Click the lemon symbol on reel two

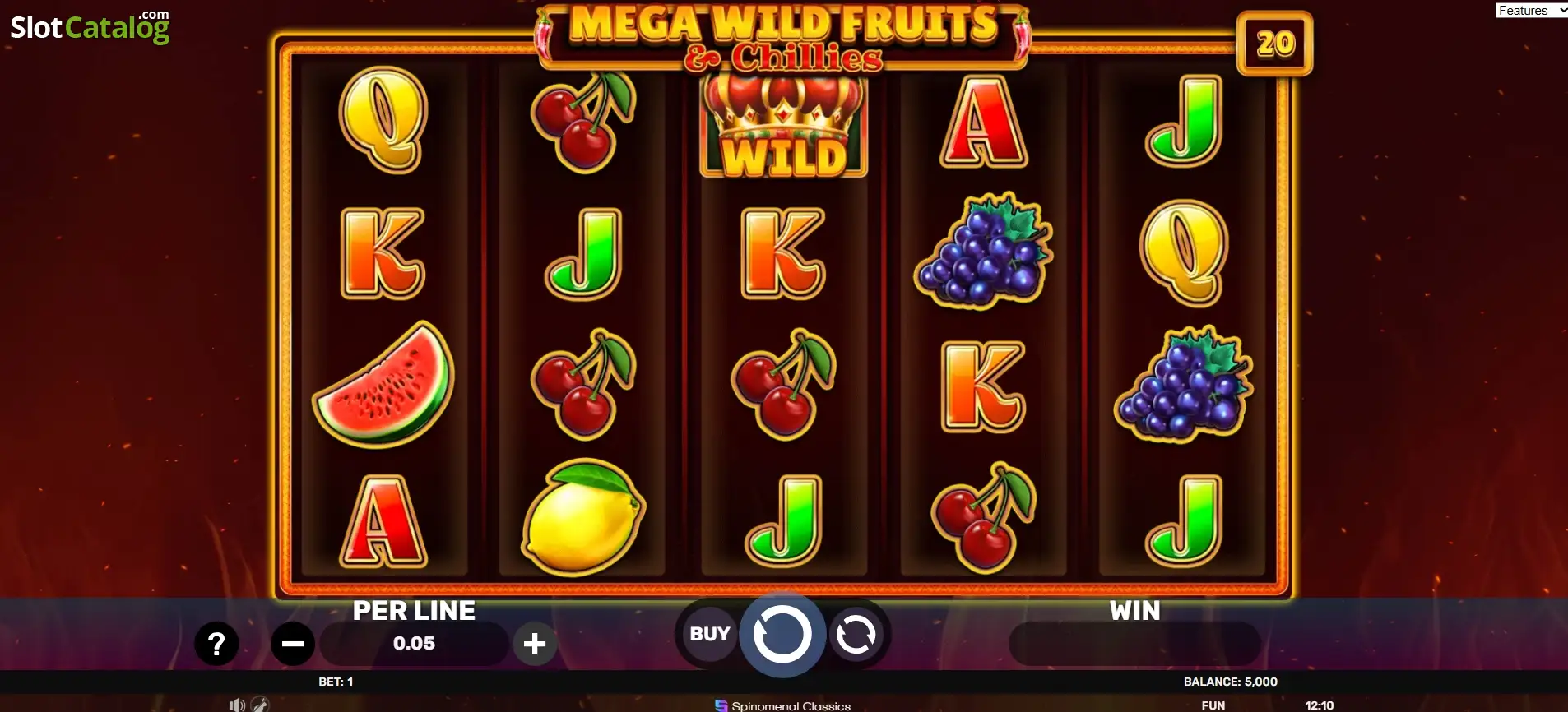[583, 517]
